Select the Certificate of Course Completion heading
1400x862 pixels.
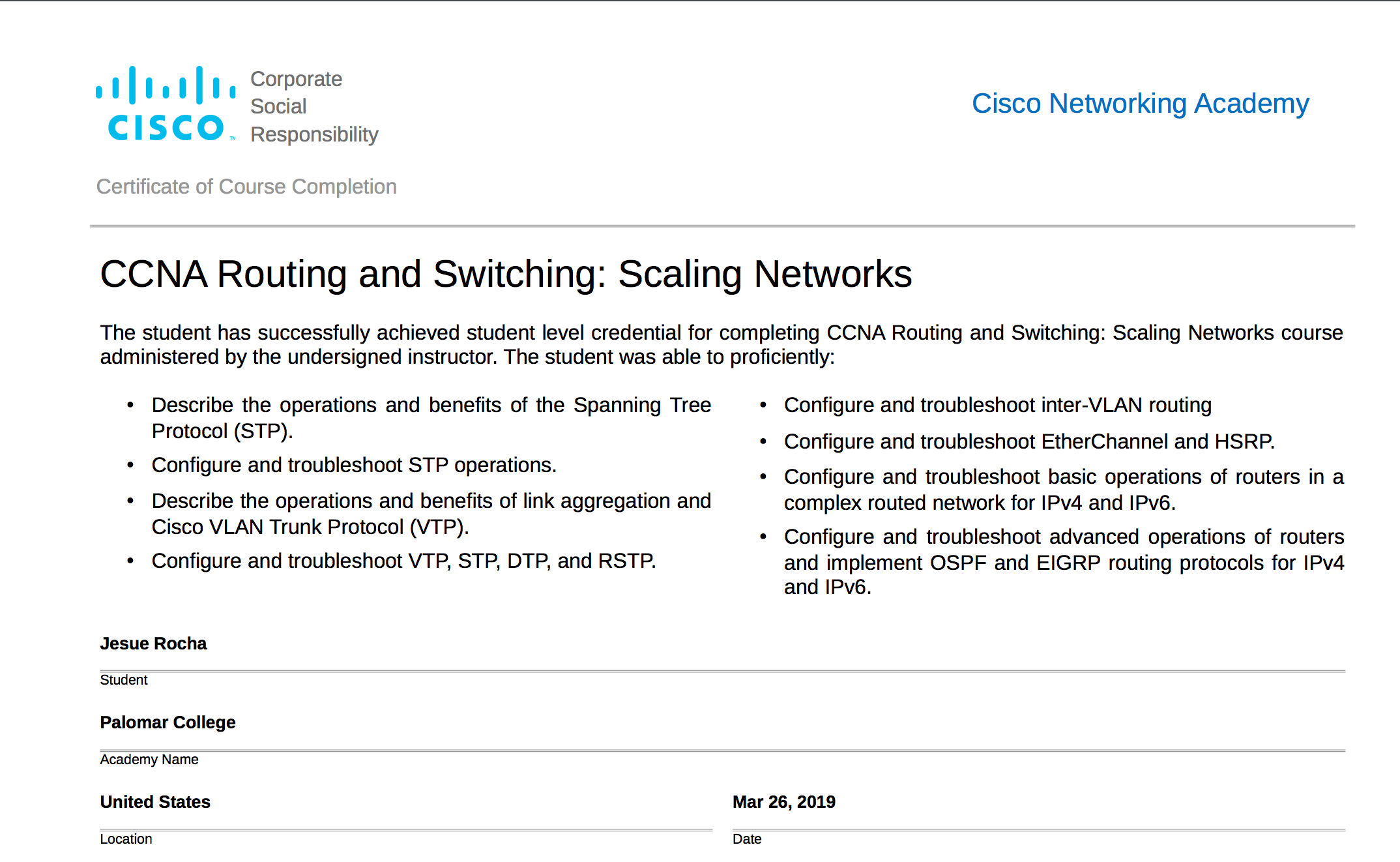coord(246,186)
